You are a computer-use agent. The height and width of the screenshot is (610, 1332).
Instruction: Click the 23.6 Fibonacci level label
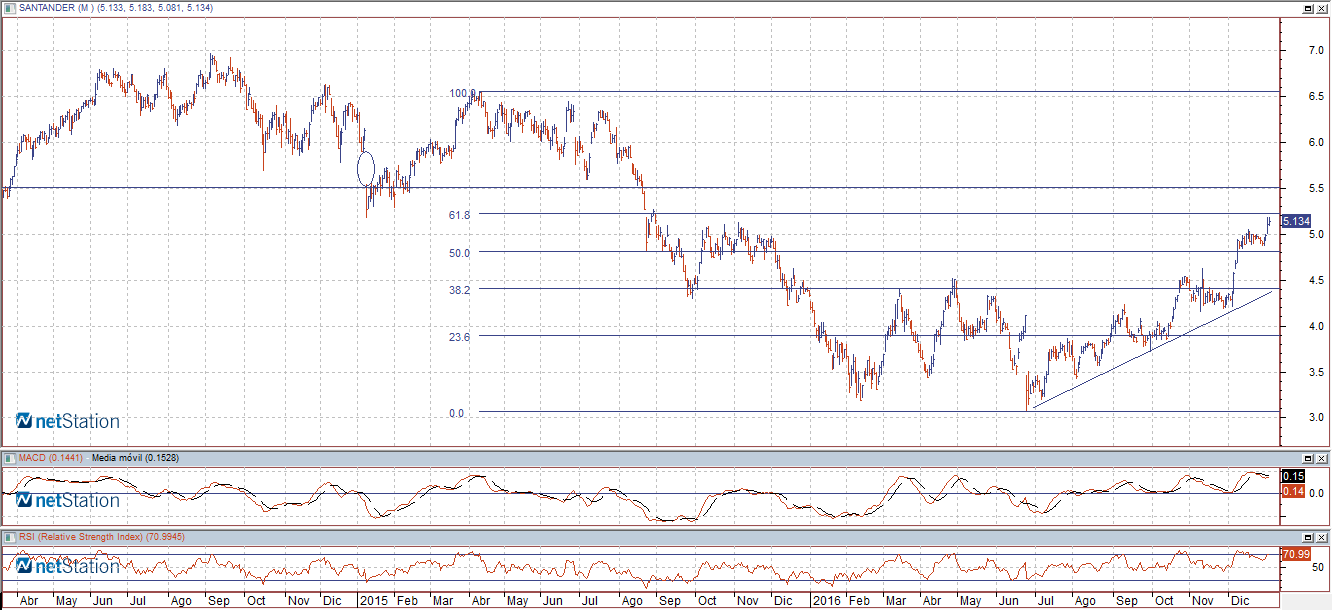coord(459,337)
